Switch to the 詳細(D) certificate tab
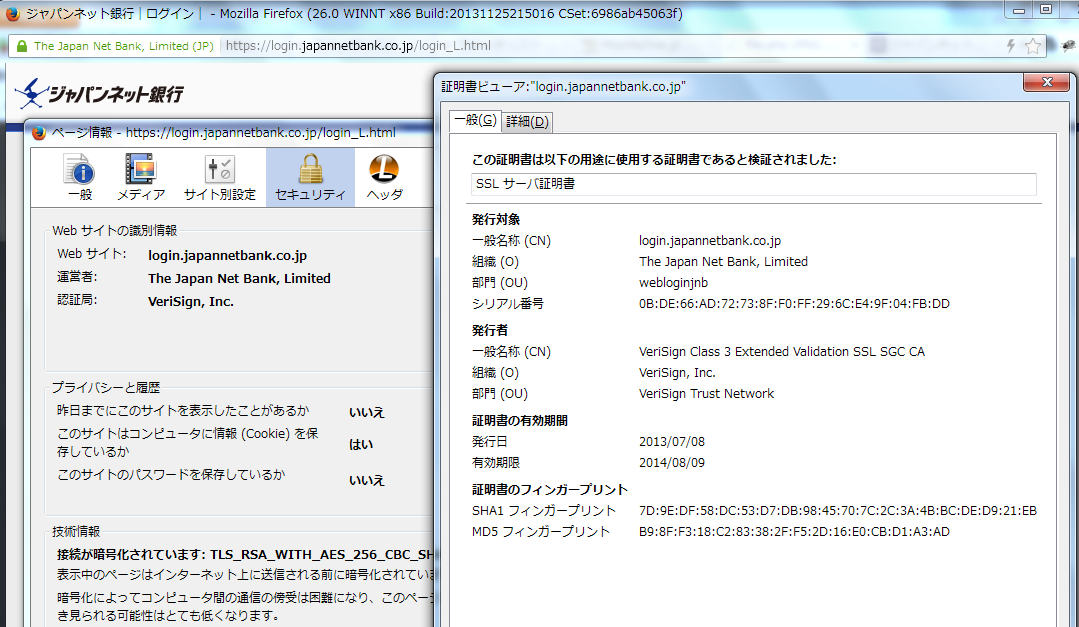The image size is (1079, 627). coord(527,121)
